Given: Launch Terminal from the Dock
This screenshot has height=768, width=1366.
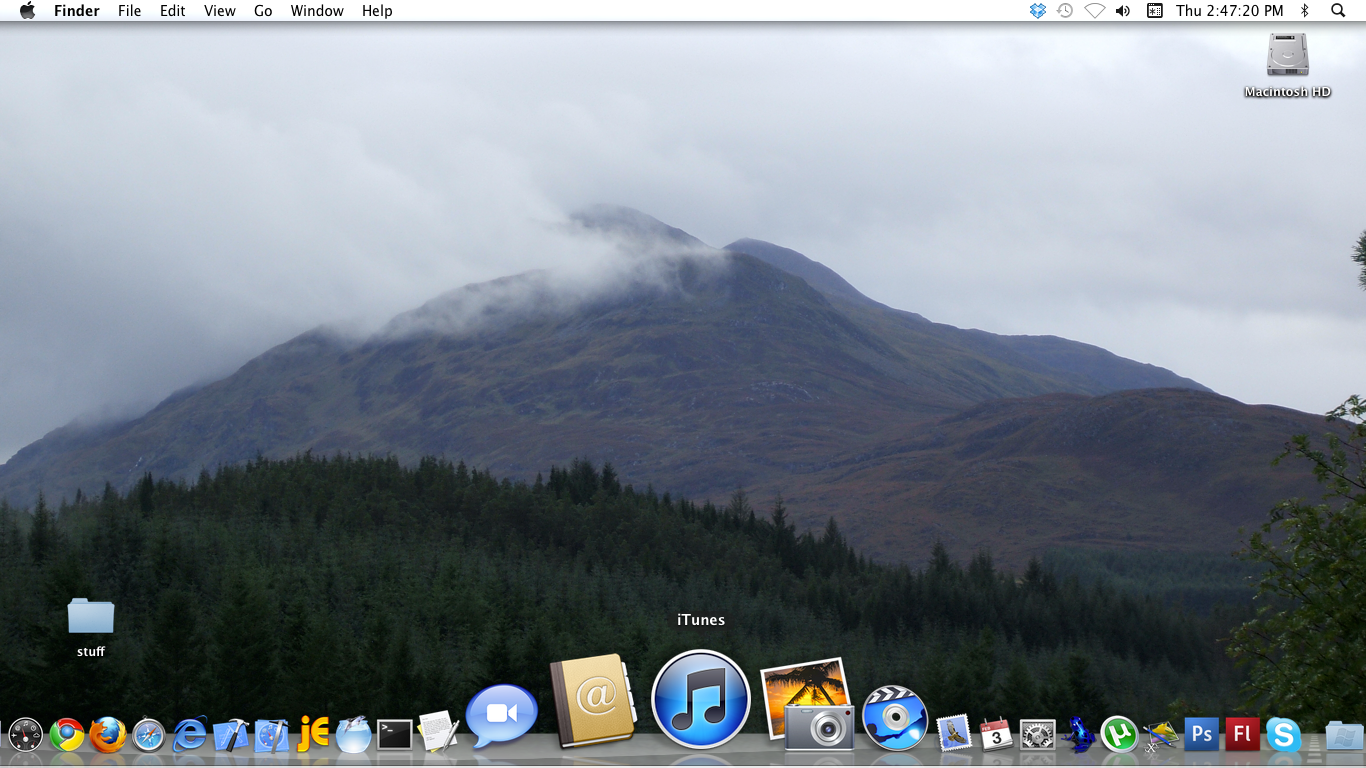Looking at the screenshot, I should (x=394, y=735).
